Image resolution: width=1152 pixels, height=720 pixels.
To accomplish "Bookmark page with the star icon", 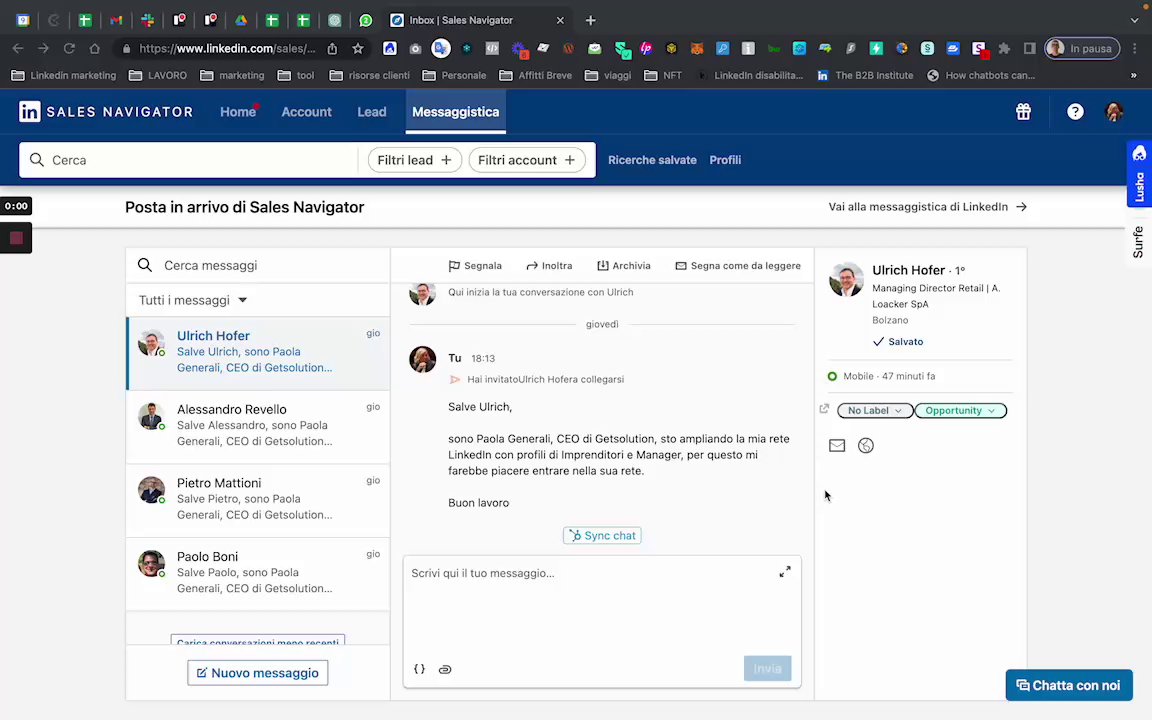I will tap(358, 48).
